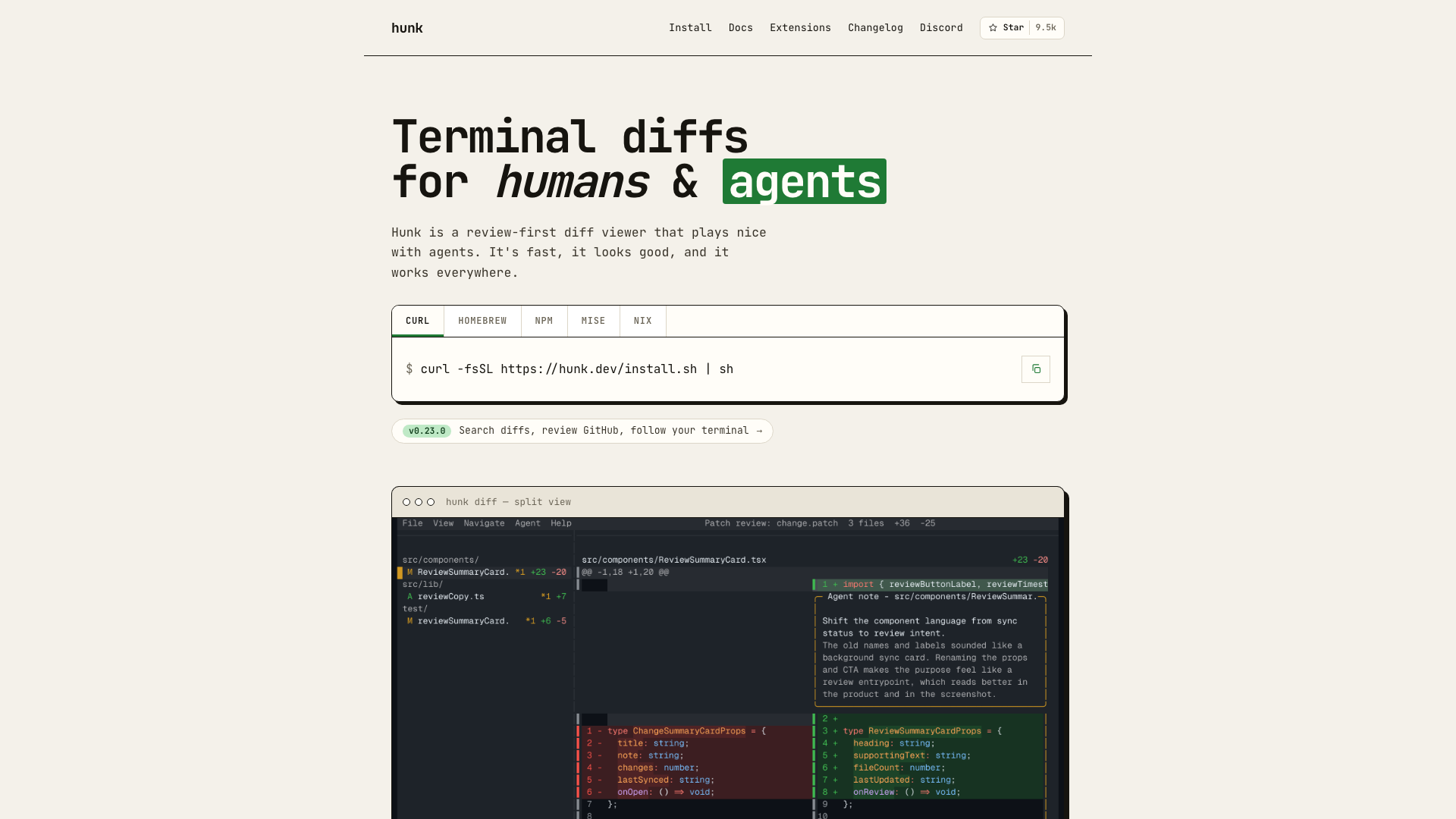The height and width of the screenshot is (819, 1456).
Task: Open the Agent menu in hunk diff
Action: coord(528,523)
